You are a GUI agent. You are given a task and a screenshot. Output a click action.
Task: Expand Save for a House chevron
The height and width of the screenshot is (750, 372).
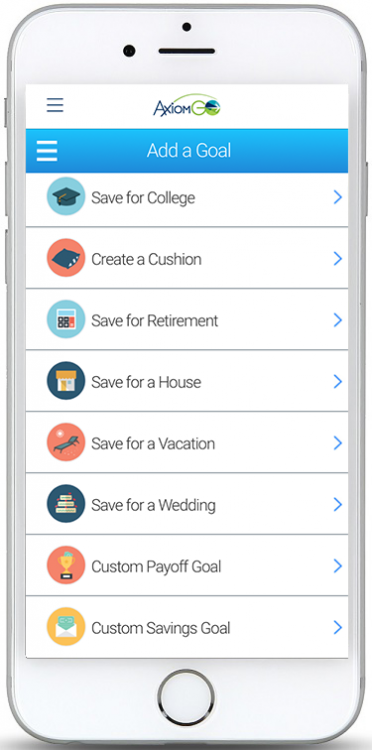[x=338, y=381]
